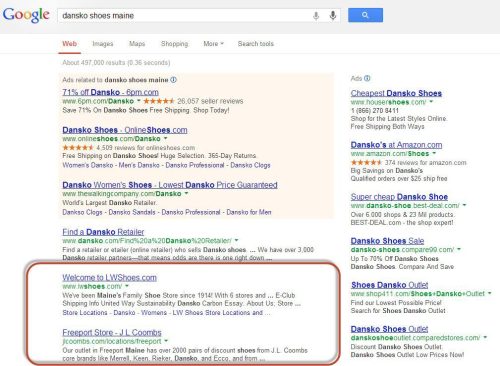This screenshot has height=366, width=500.
Task: Open the 'Welcome to LWShoes.com' result
Action: click(109, 277)
